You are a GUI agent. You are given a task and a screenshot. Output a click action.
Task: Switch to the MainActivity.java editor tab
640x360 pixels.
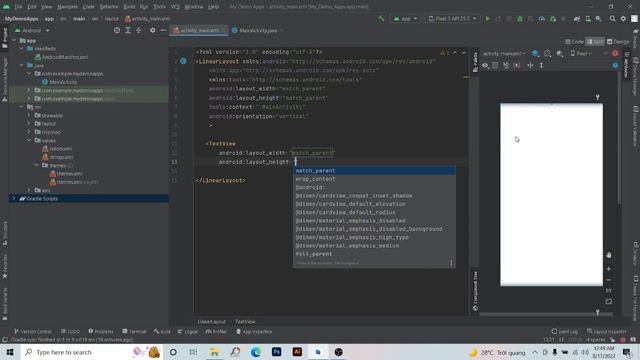(x=258, y=30)
